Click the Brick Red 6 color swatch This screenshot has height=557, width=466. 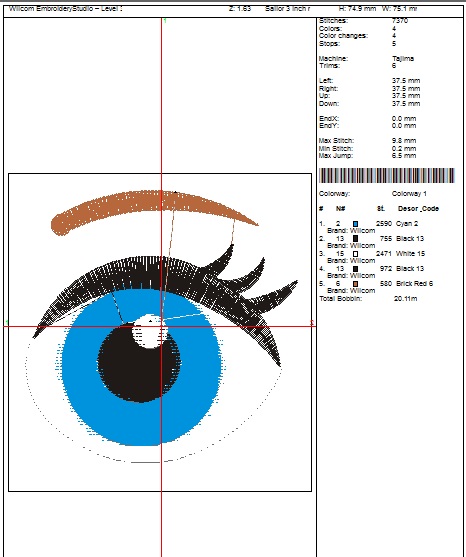(x=355, y=283)
